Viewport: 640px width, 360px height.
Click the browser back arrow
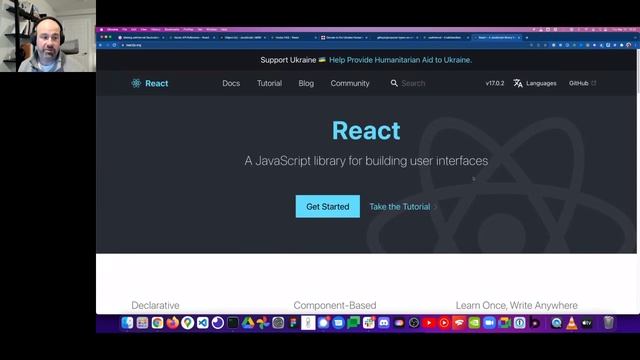100,45
